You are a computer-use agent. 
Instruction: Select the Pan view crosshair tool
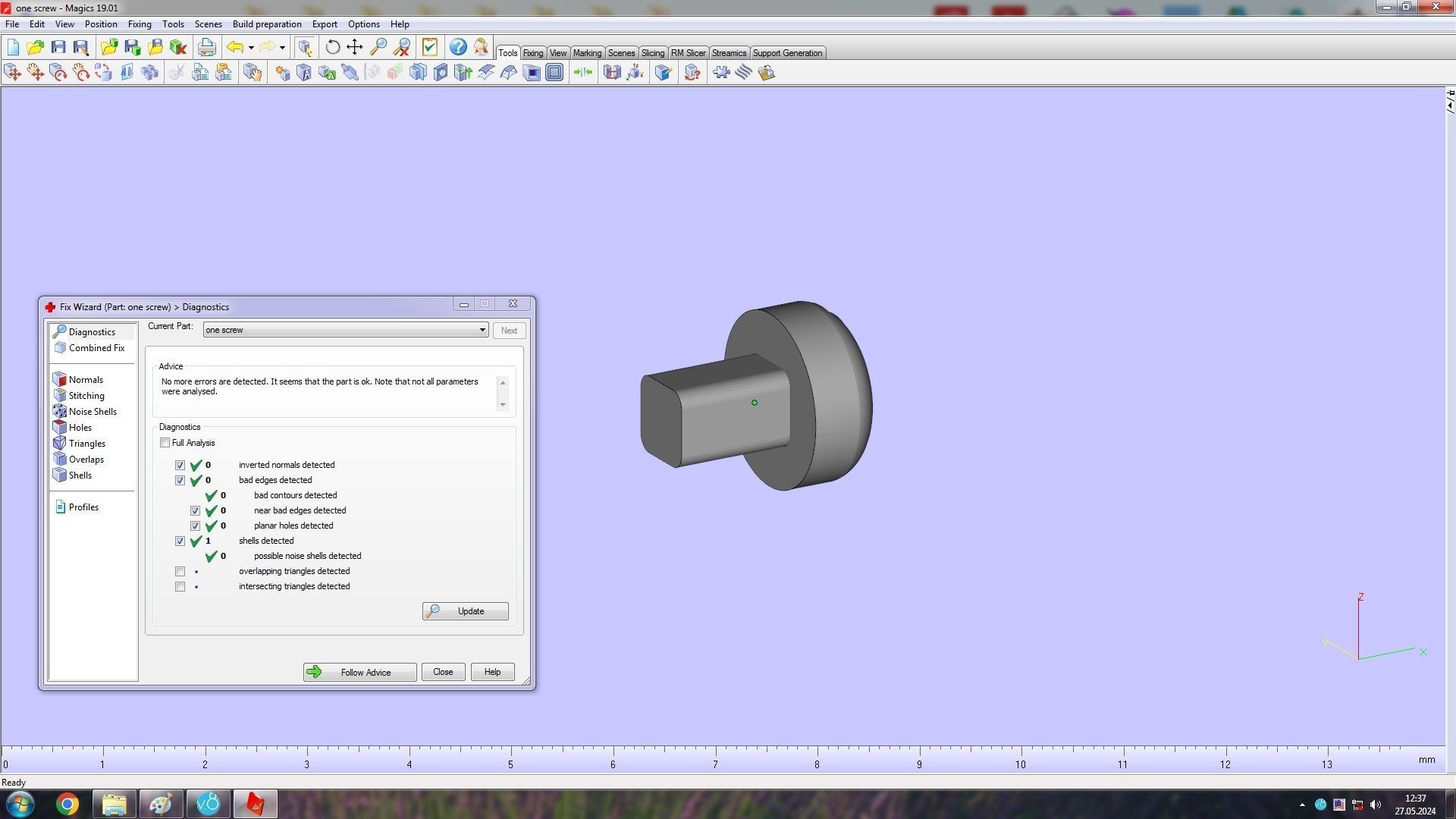click(355, 47)
